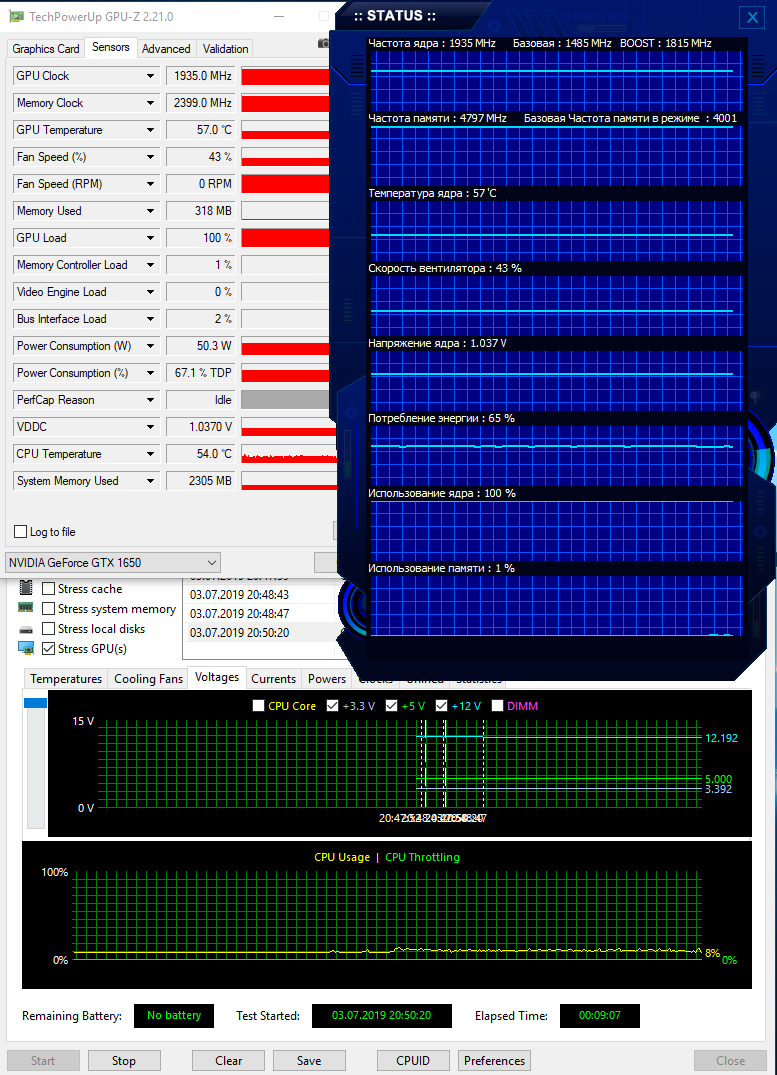Click the GPU-Z title bar app icon
Screen dimensions: 777x1075
click(16, 17)
